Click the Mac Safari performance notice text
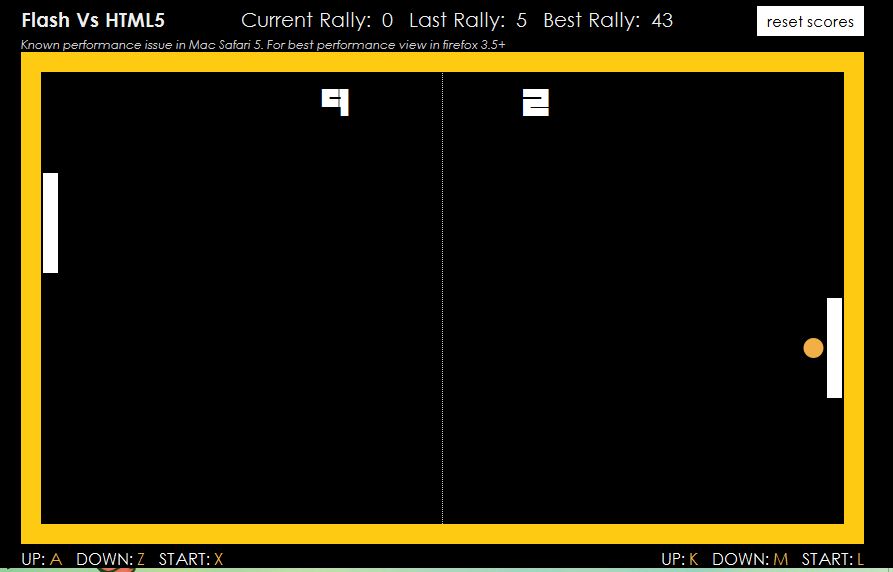 pyautogui.click(x=263, y=44)
